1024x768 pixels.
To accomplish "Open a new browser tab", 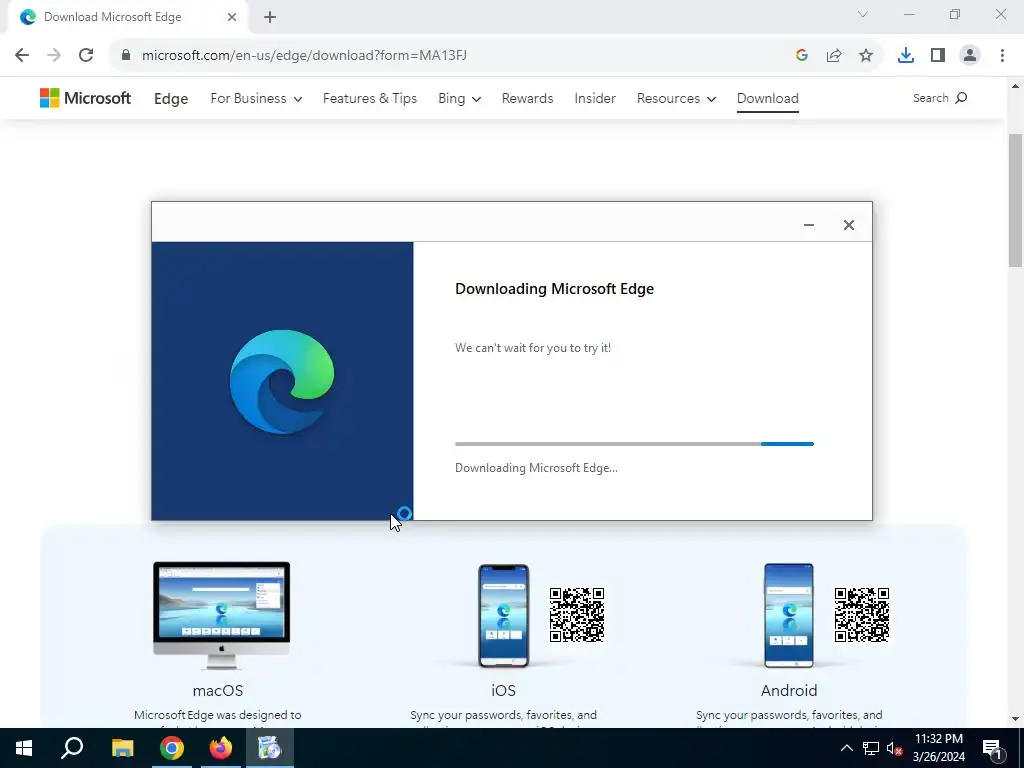I will pyautogui.click(x=270, y=17).
